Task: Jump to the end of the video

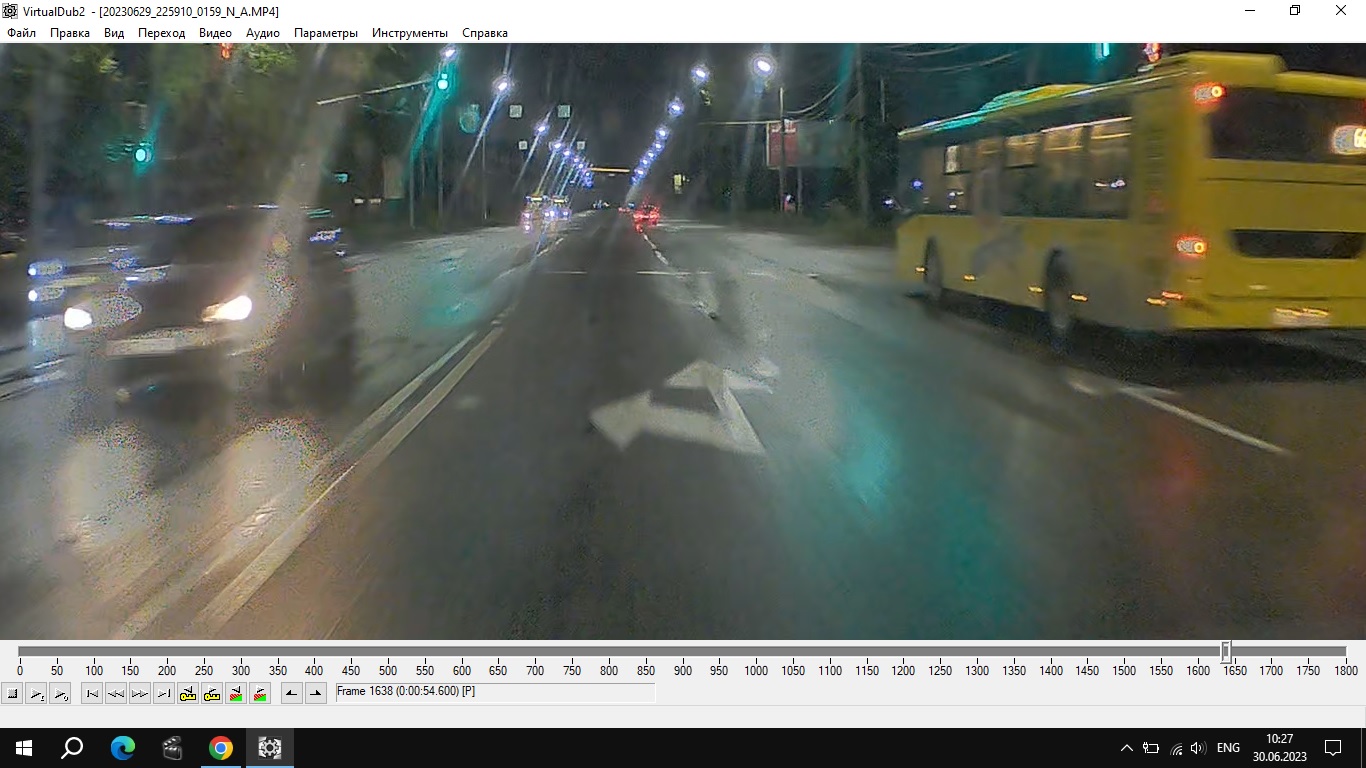Action: 164,693
